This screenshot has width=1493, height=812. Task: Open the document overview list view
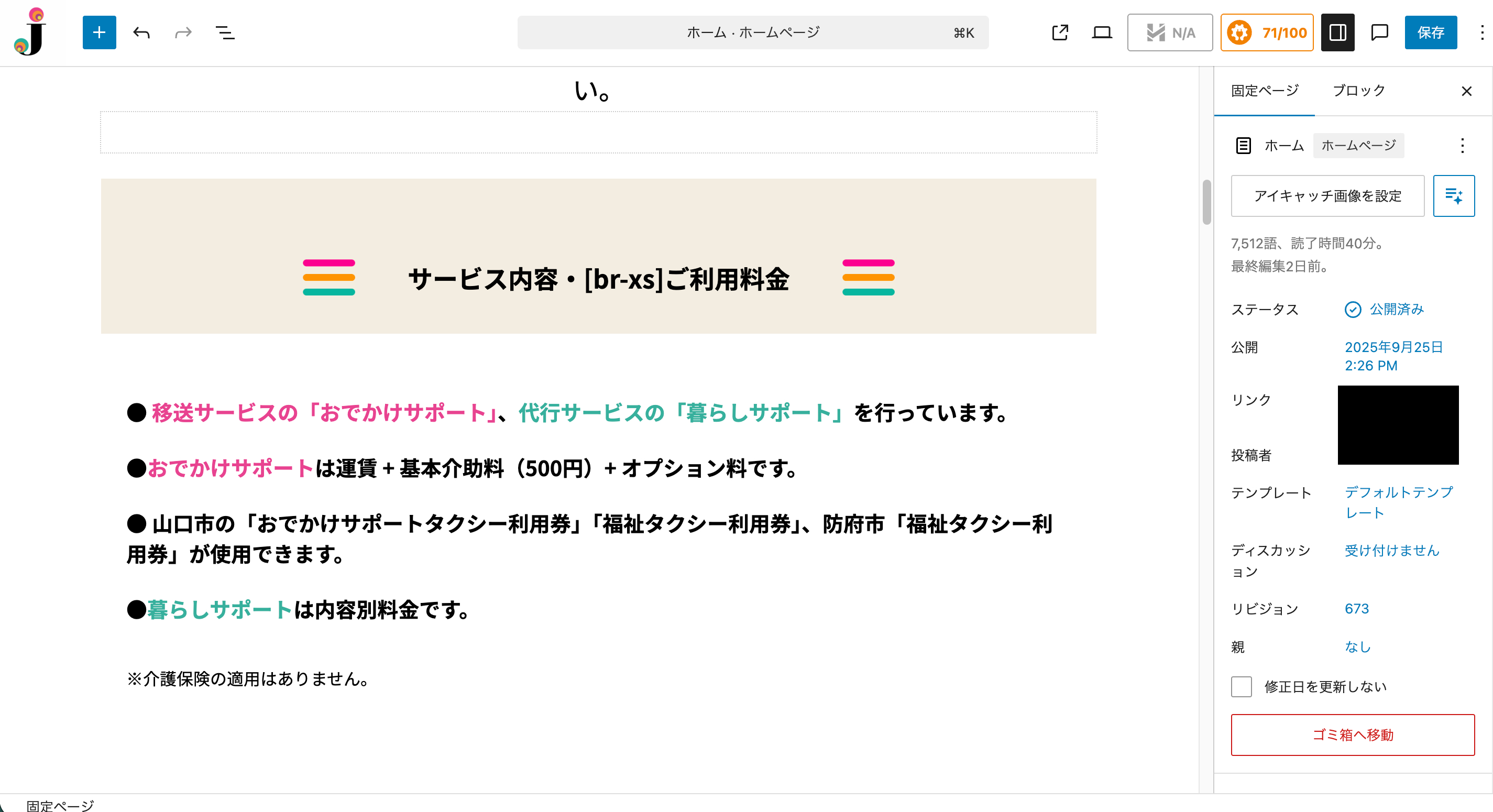[225, 32]
